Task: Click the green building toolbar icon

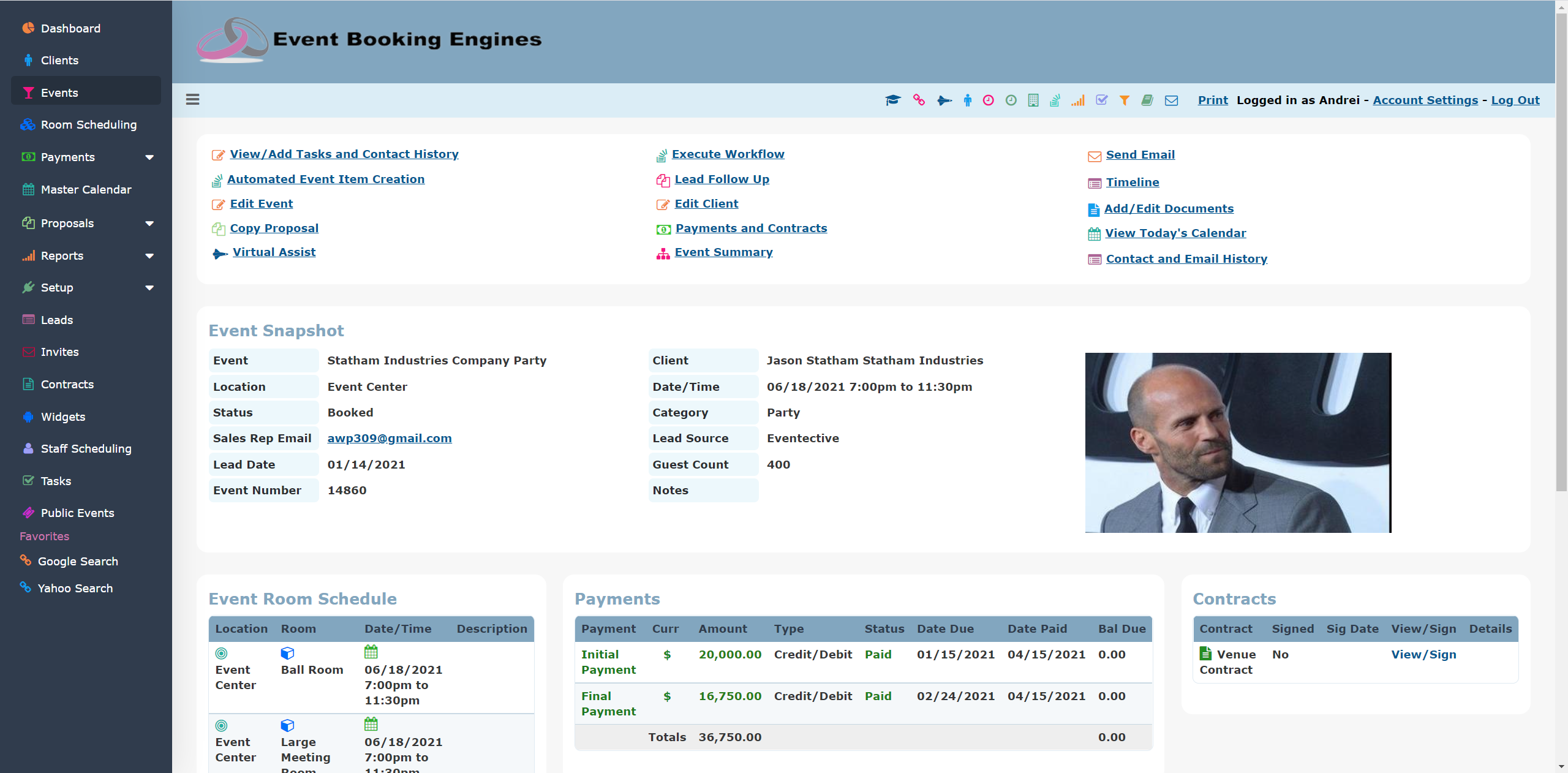Action: (x=1033, y=100)
